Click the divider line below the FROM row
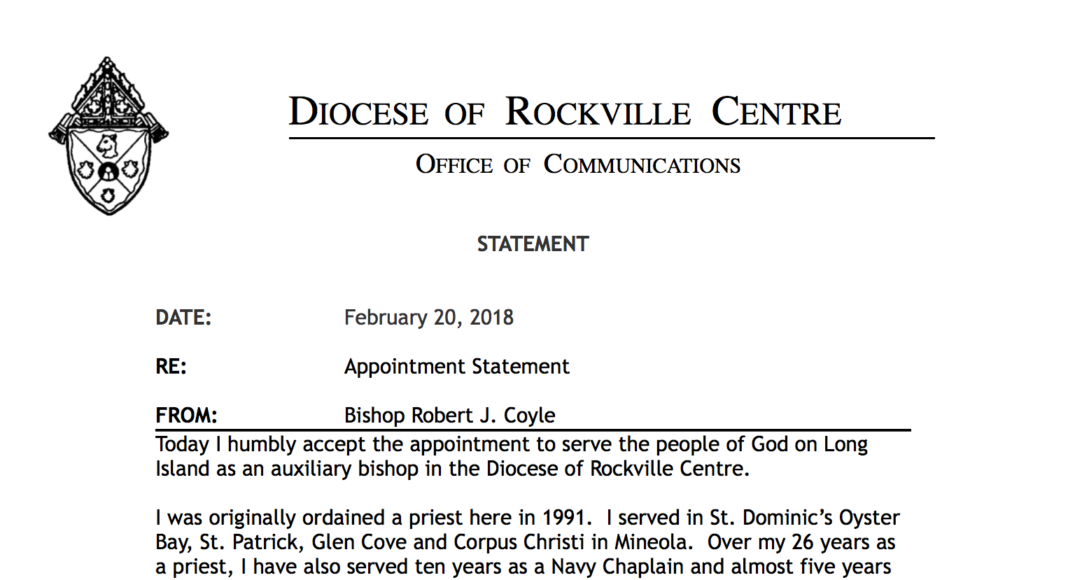Screen dimensions: 1068x580 532,430
